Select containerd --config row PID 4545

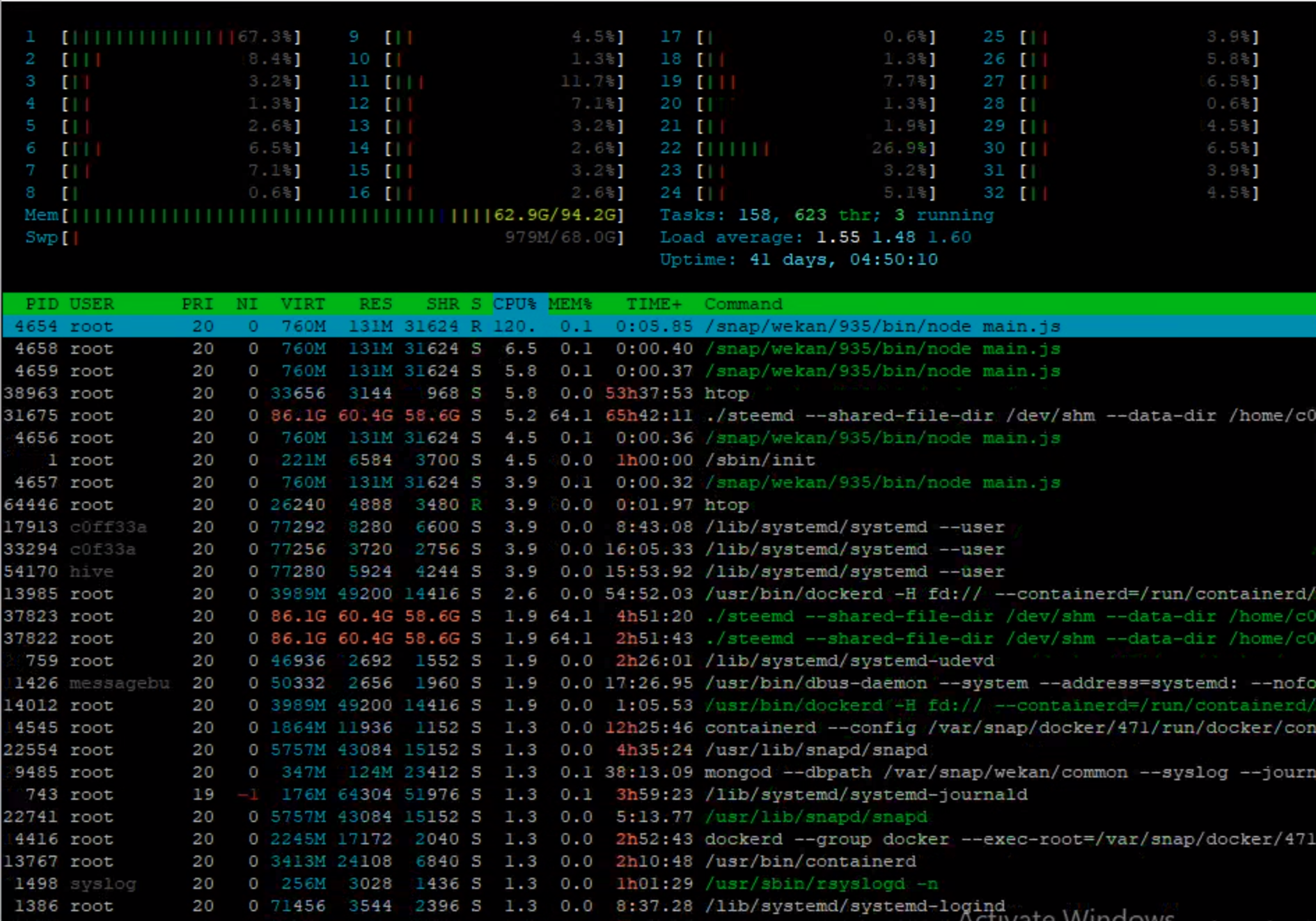(659, 727)
